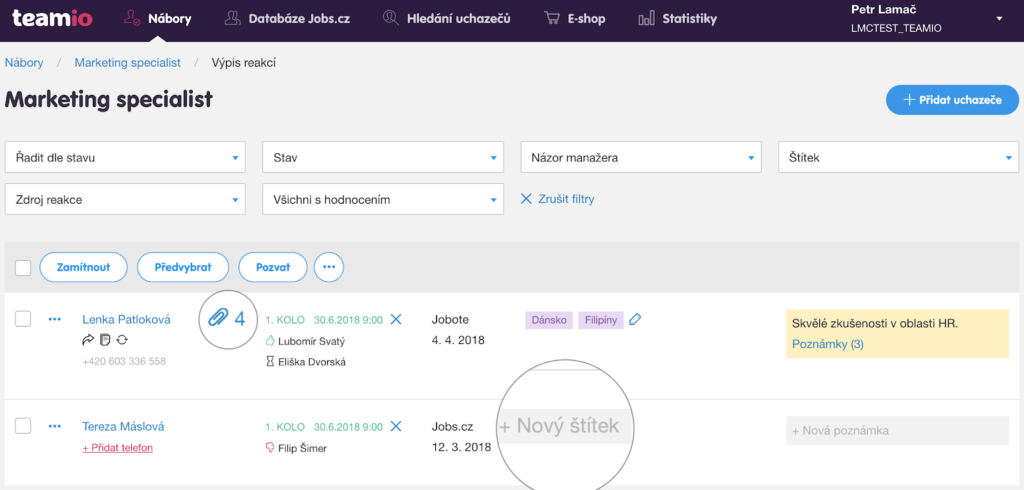
Task: Click the Nábory person icon in navigation
Action: pyautogui.click(x=133, y=18)
